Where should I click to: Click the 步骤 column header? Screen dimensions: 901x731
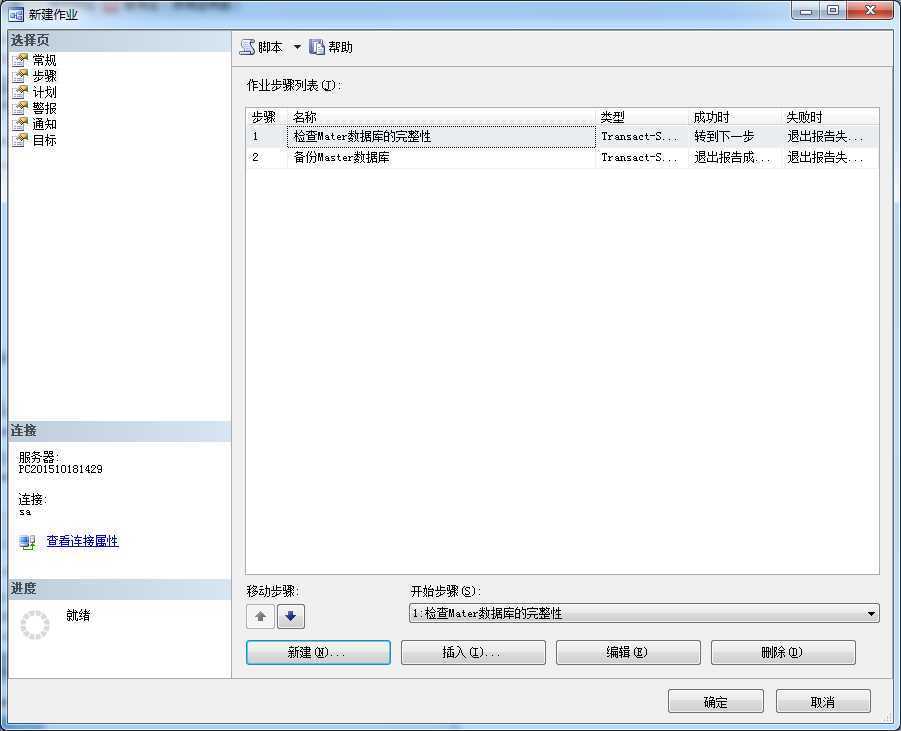coord(267,117)
